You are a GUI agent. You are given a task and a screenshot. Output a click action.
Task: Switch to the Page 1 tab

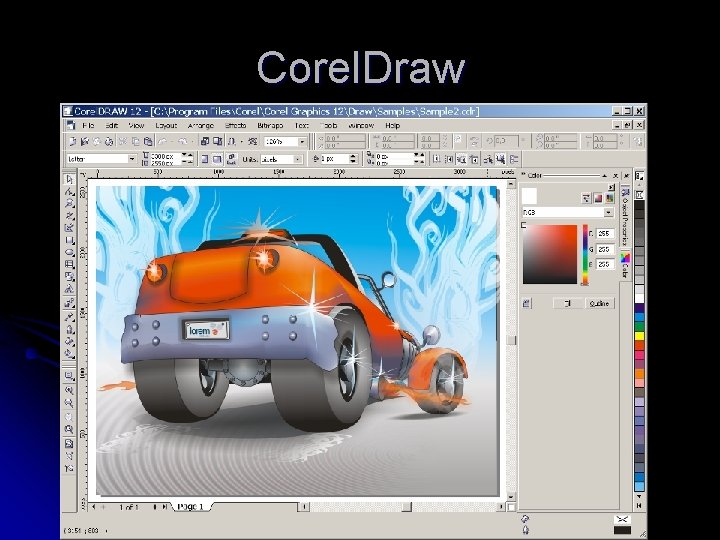click(x=191, y=506)
